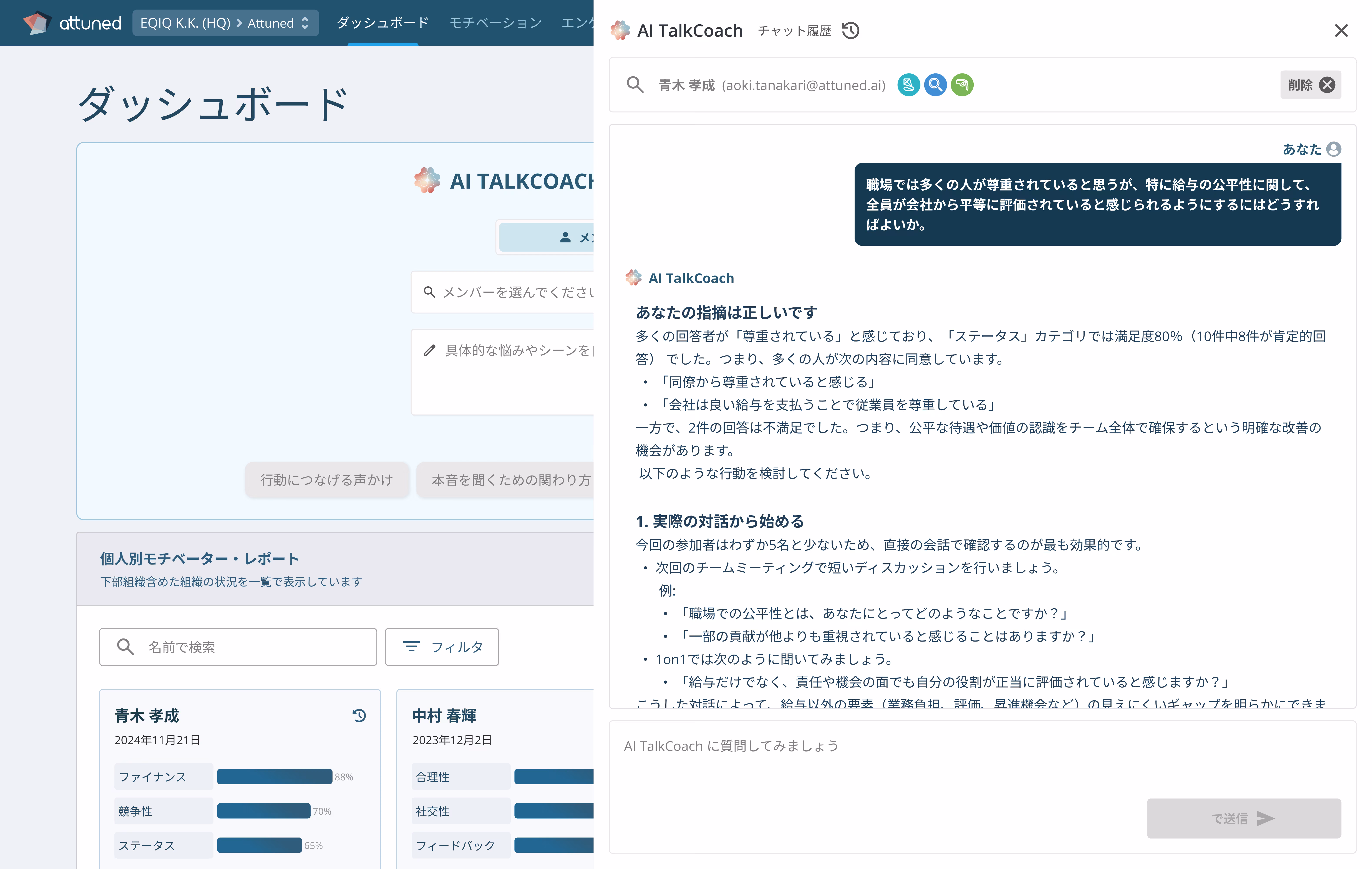Click magnifier icon in 名前で検索 field
The image size is (1372, 869).
125,647
